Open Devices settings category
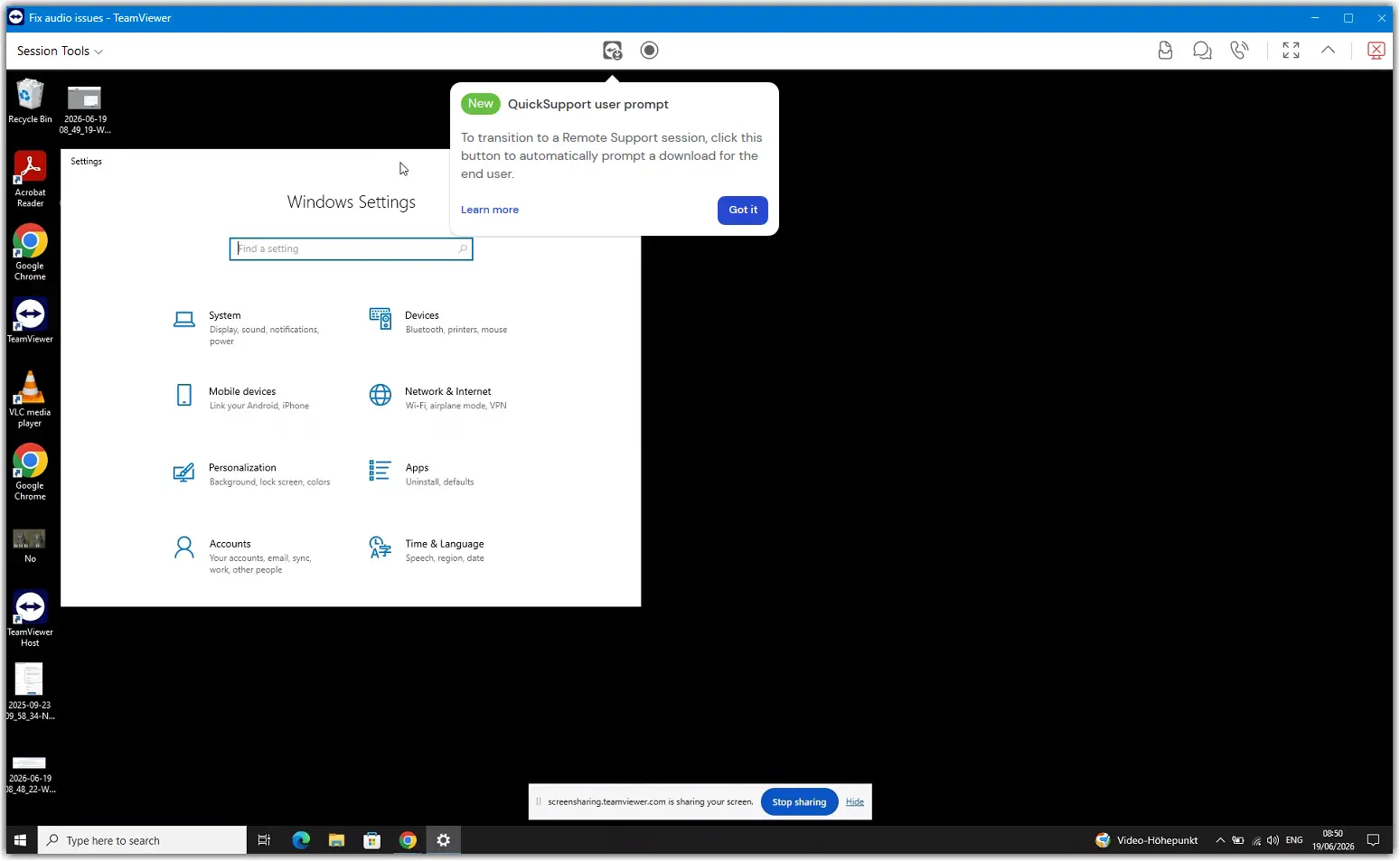The height and width of the screenshot is (861, 1400). 438,322
